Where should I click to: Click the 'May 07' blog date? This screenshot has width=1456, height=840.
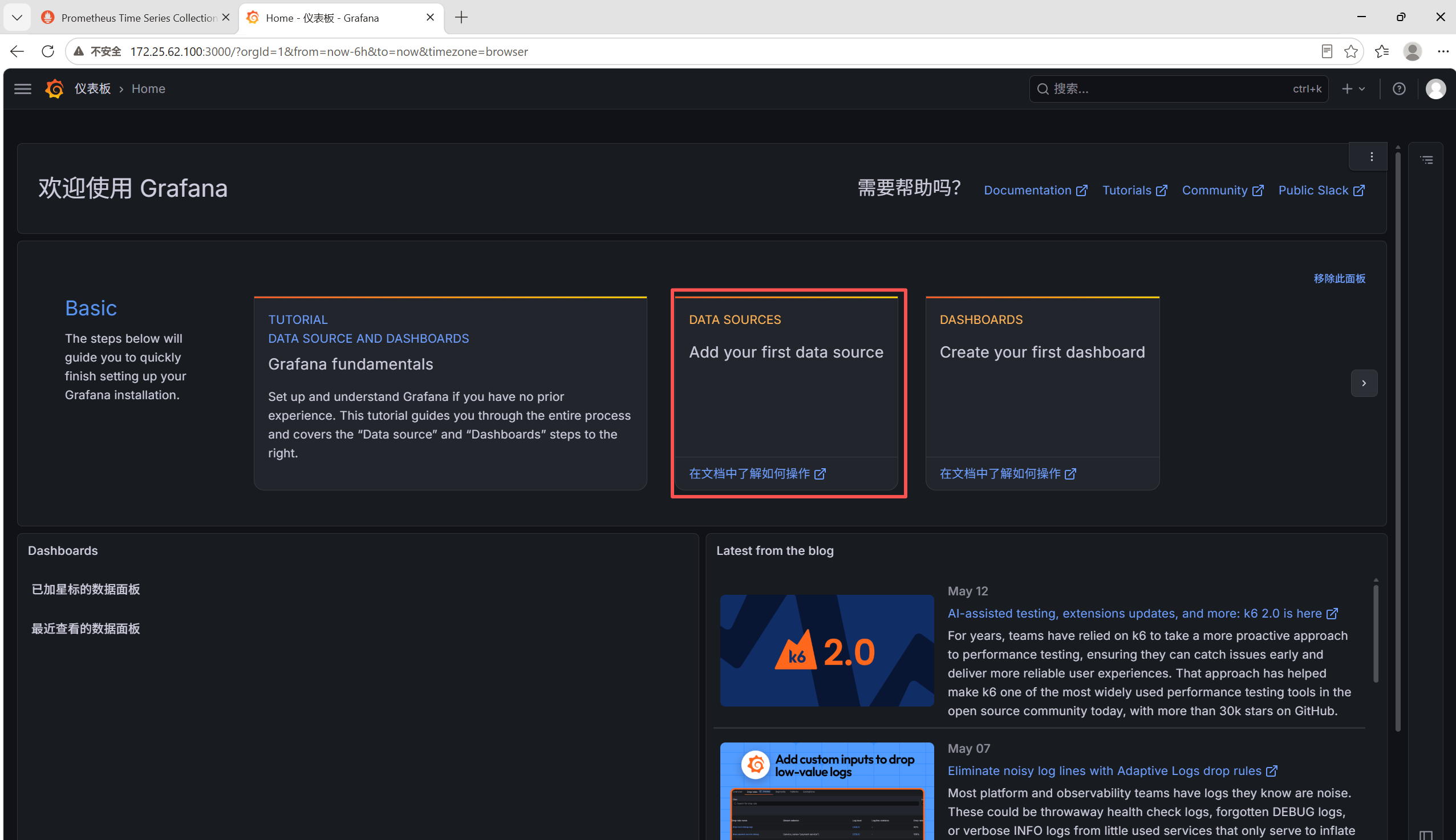pyautogui.click(x=968, y=748)
